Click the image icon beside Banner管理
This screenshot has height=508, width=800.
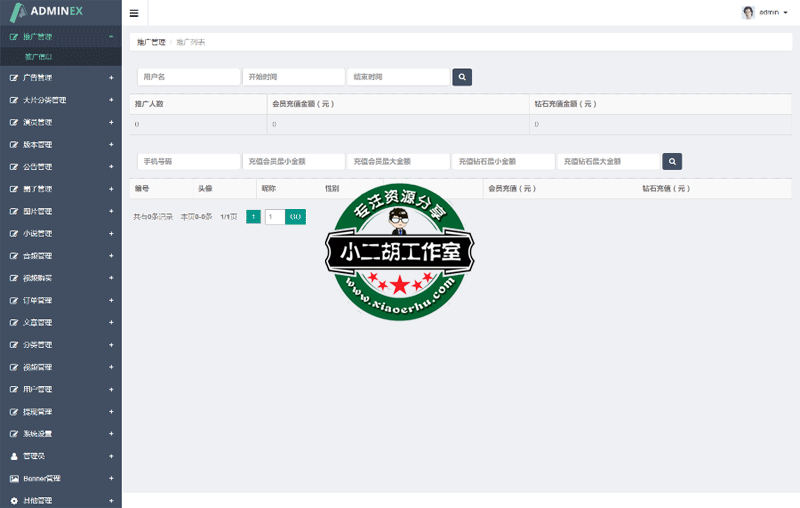[14, 478]
